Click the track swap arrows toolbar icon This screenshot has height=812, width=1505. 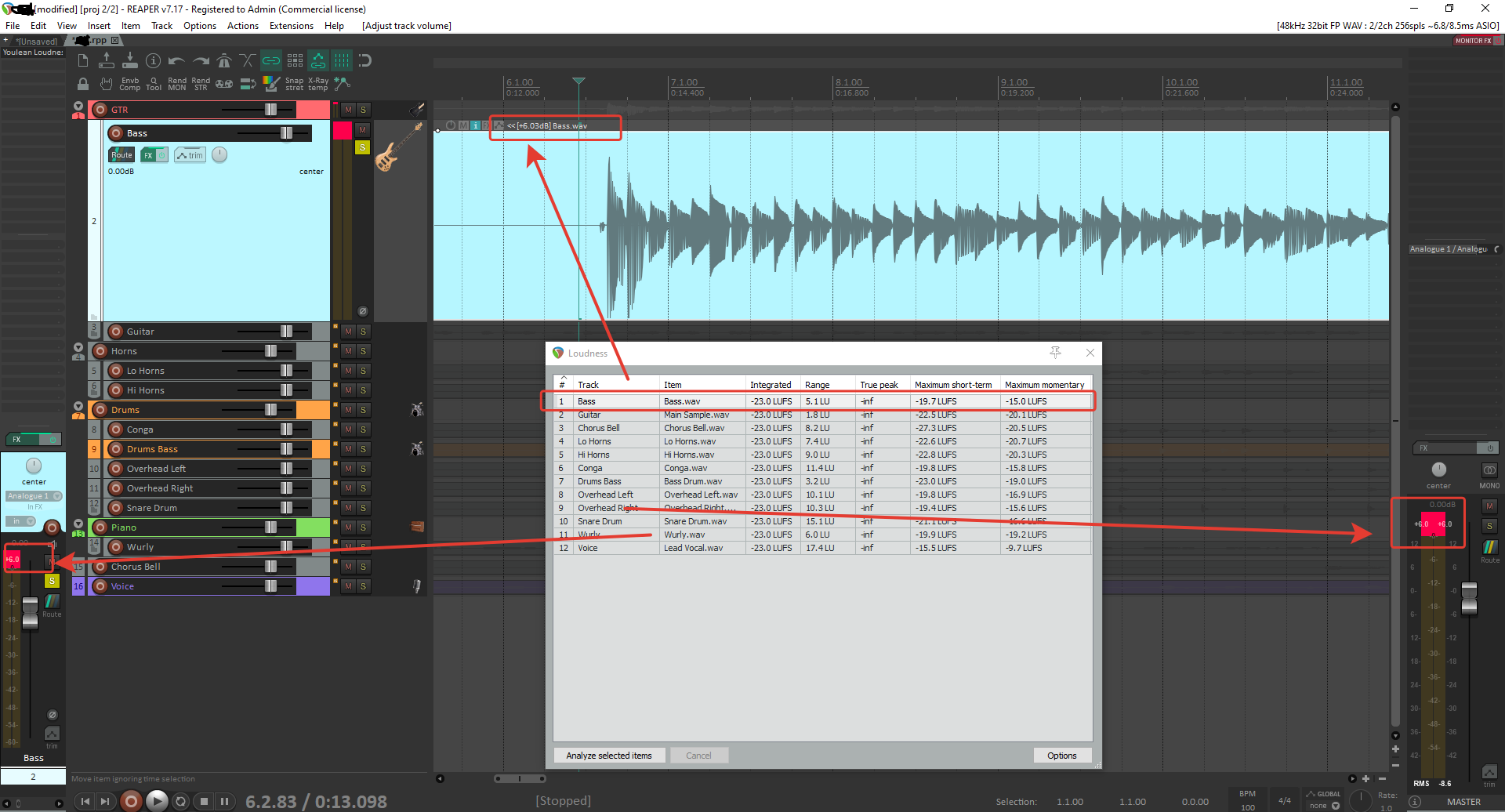248,84
